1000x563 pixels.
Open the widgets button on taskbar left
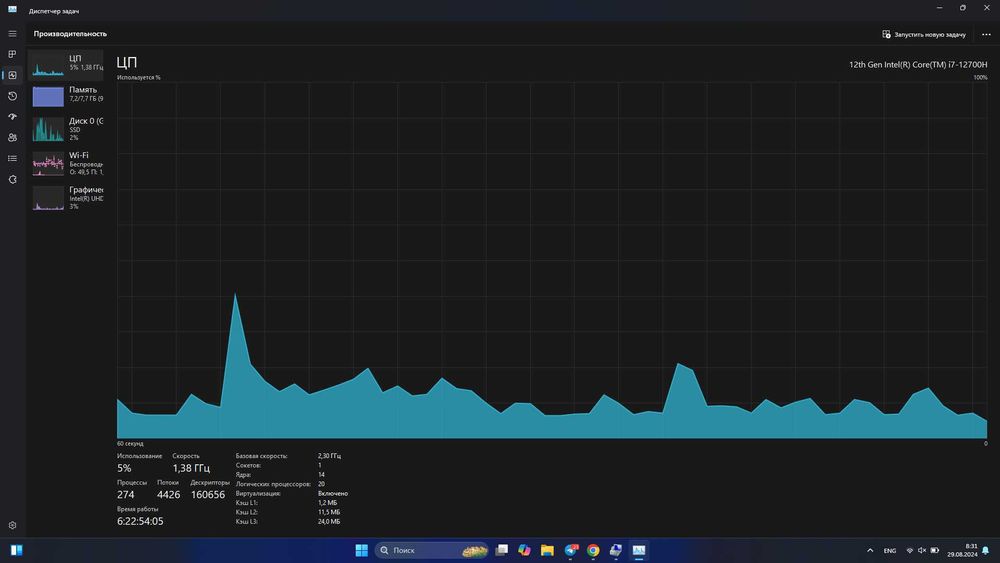click(x=17, y=550)
